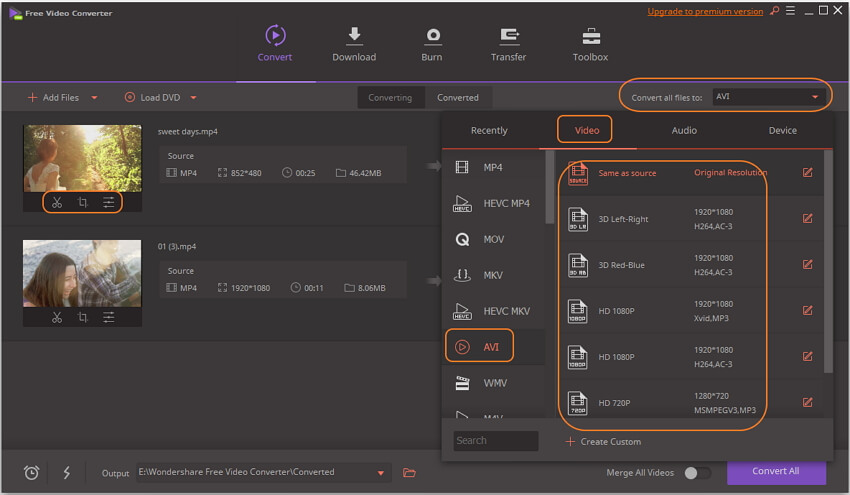Open the hamburger menu icon
The image size is (850, 495).
click(790, 10)
